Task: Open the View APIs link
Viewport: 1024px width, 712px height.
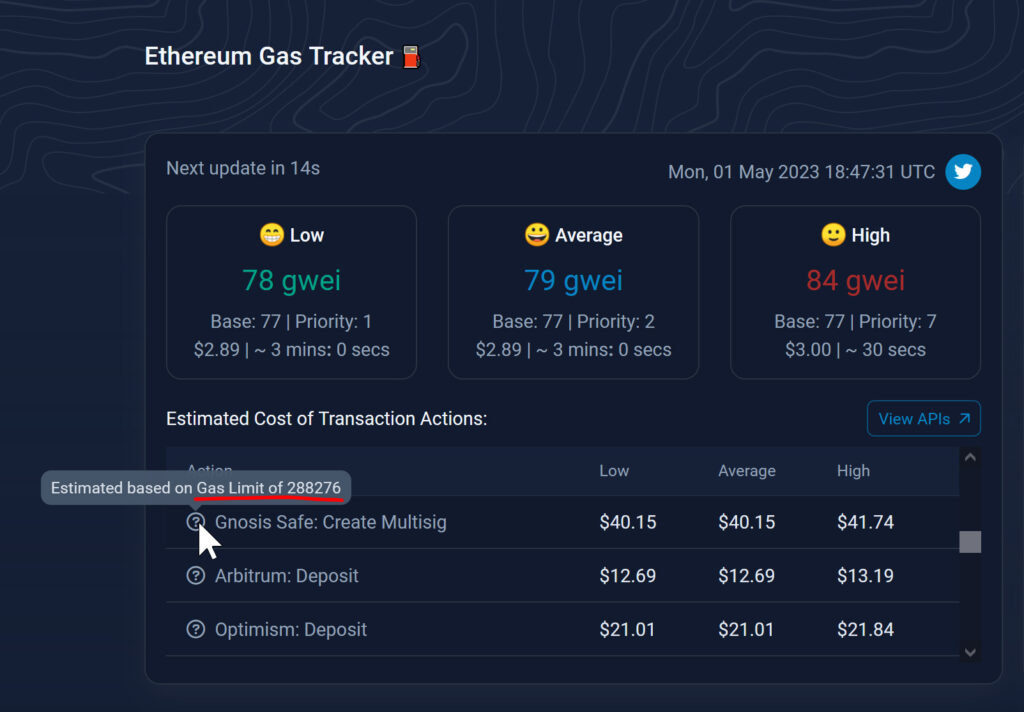Action: click(x=923, y=419)
